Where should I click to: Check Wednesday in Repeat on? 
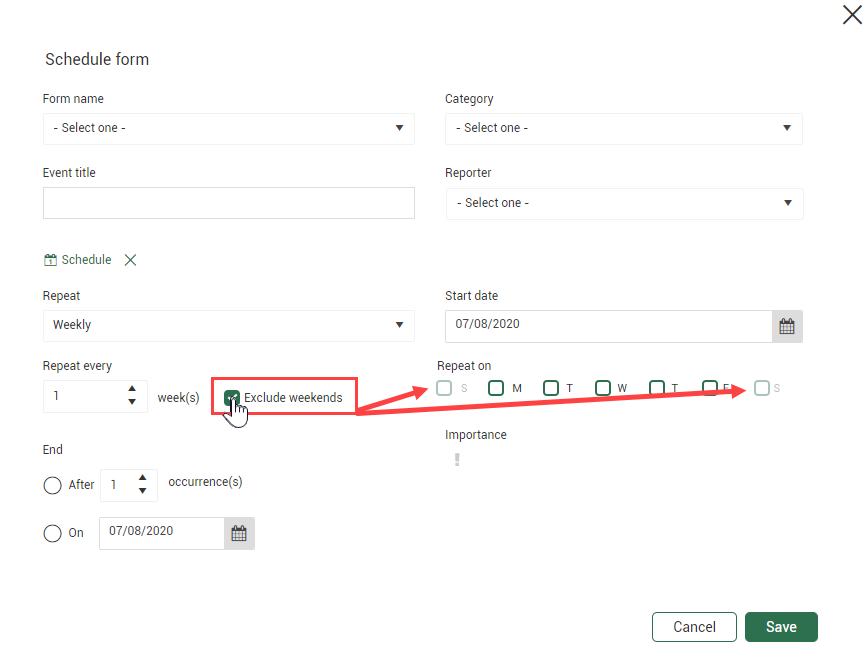602,388
